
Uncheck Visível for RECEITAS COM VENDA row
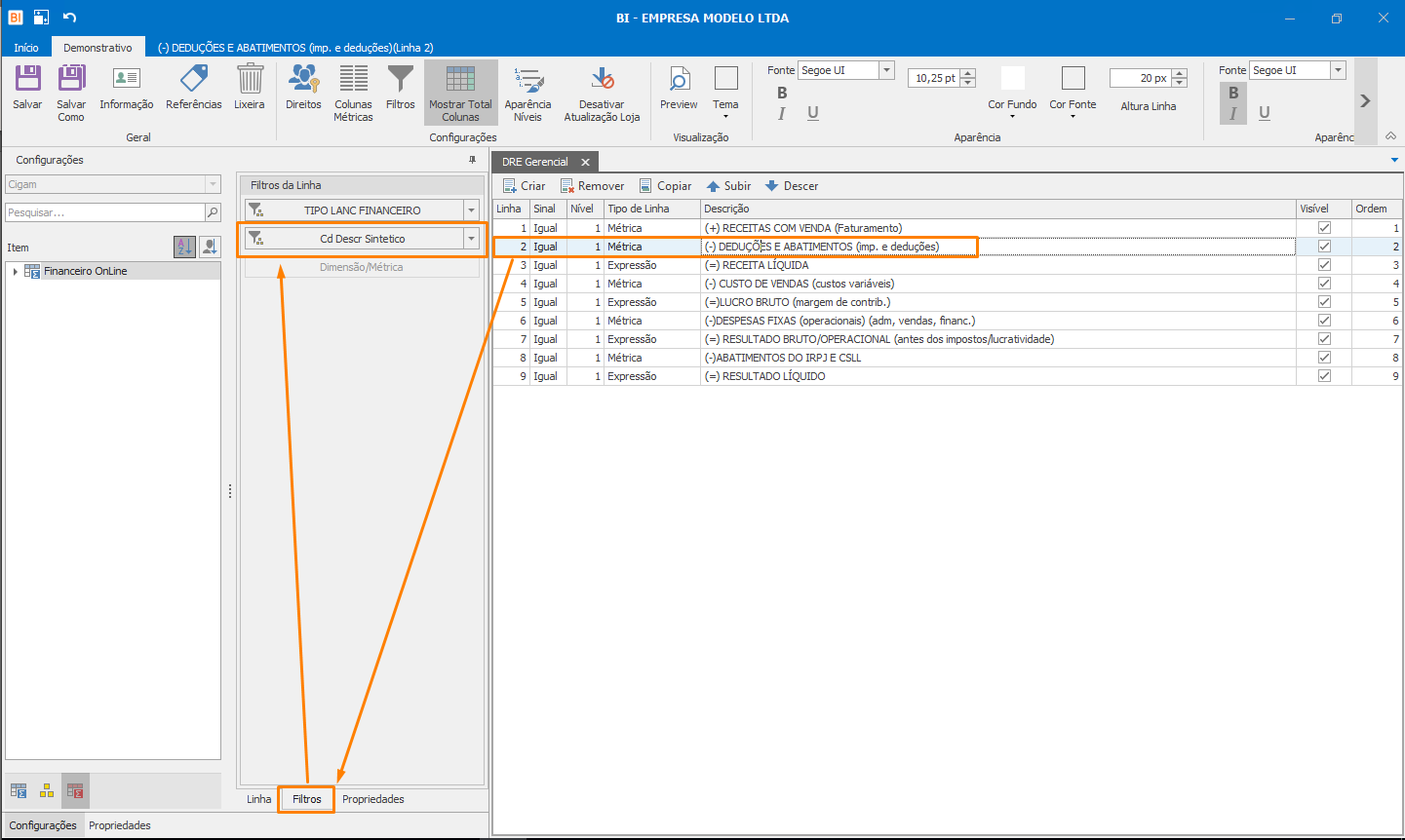(x=1324, y=228)
